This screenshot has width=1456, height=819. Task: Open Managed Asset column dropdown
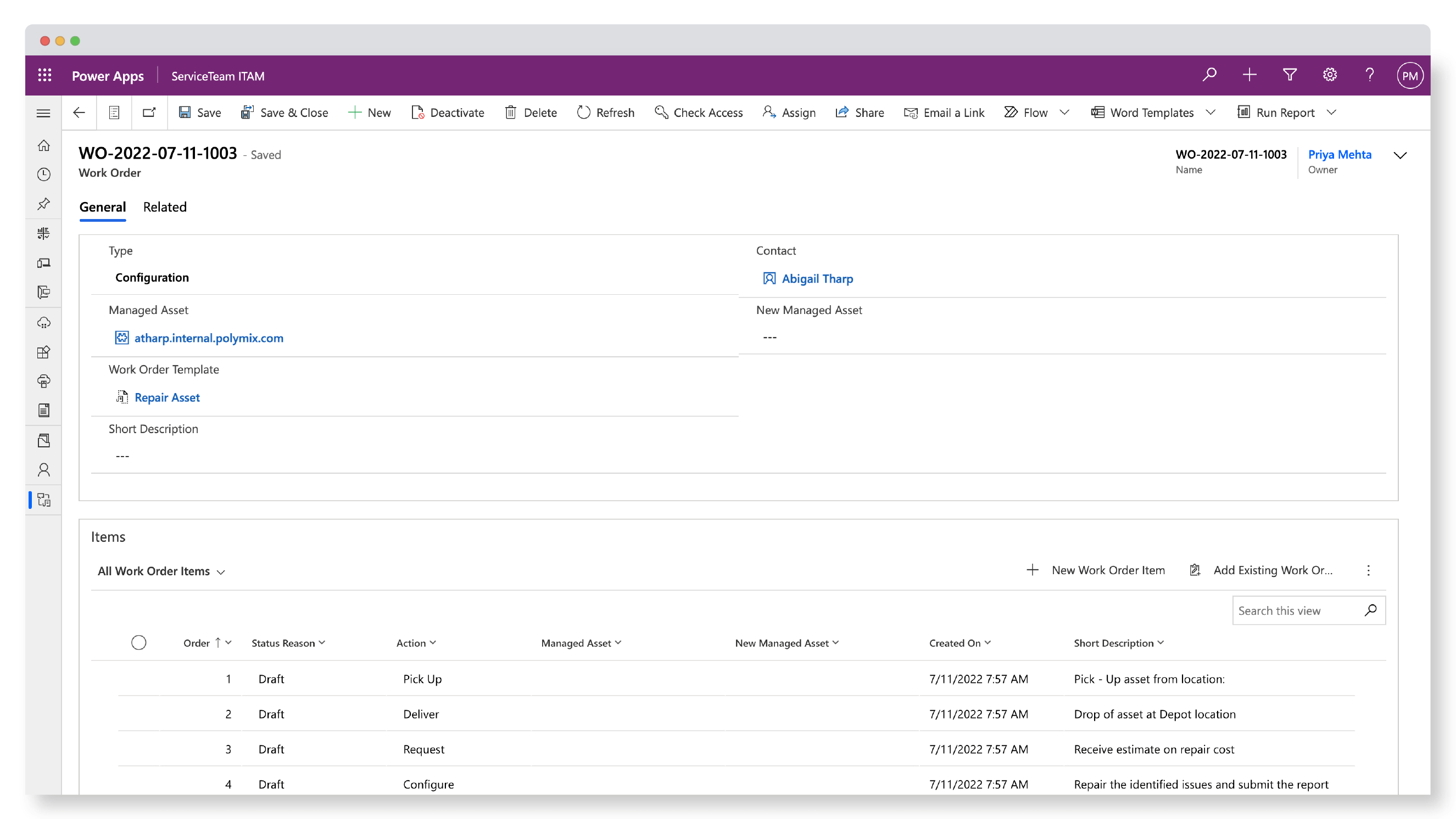(x=618, y=643)
